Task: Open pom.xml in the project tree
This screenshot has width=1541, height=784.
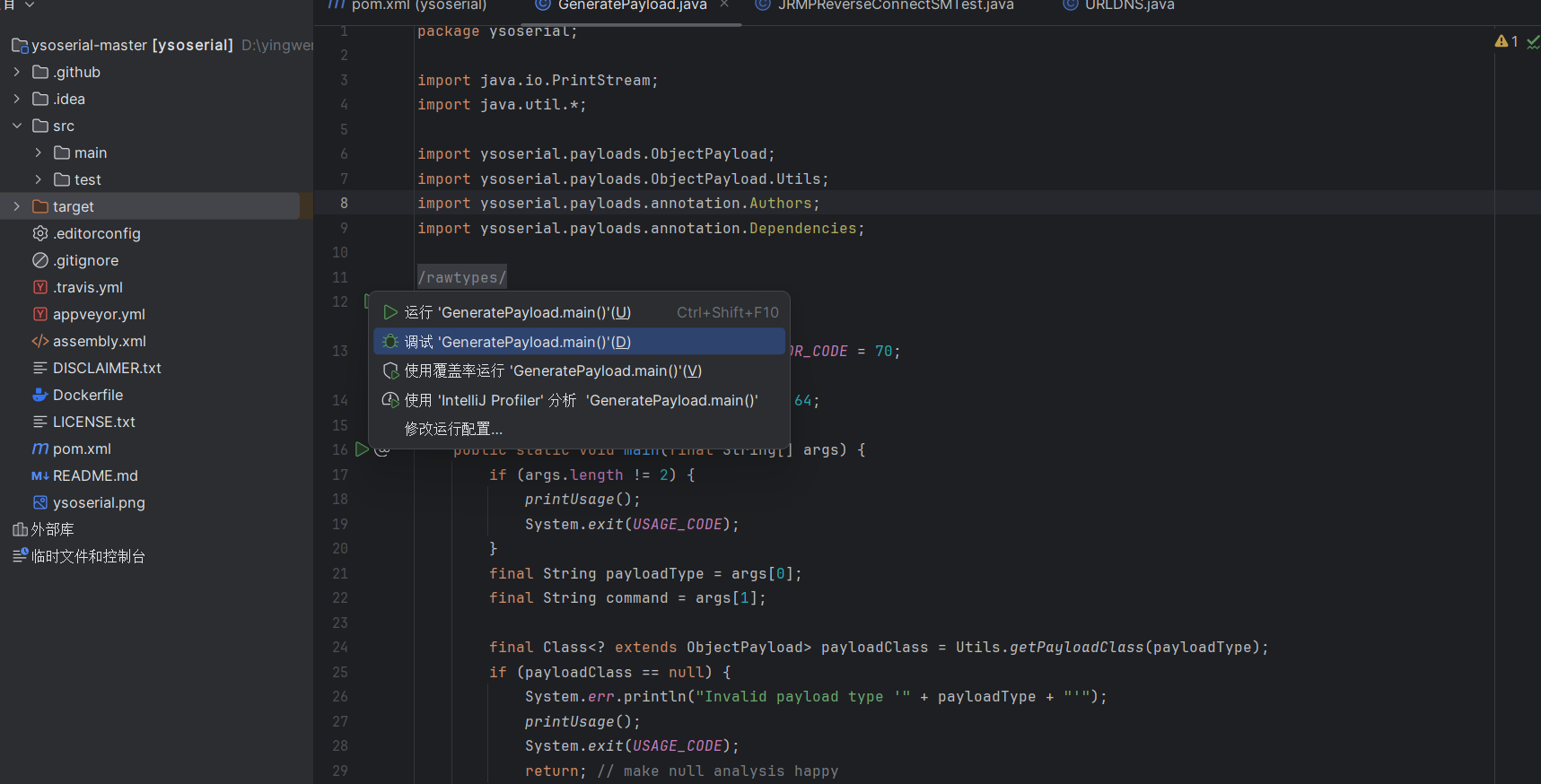Action: (x=82, y=449)
